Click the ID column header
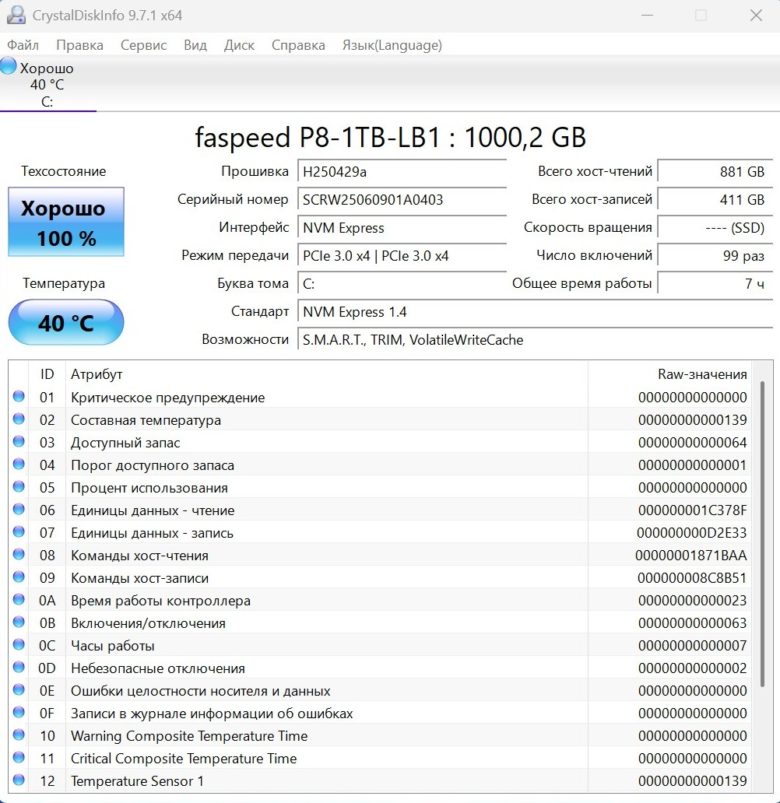The width and height of the screenshot is (780, 803). coord(47,374)
